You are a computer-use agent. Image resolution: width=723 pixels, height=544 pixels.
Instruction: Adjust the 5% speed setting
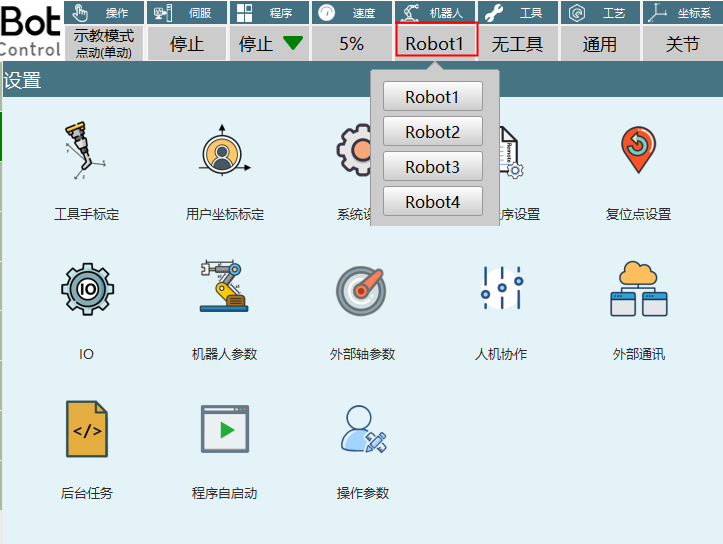(x=352, y=44)
